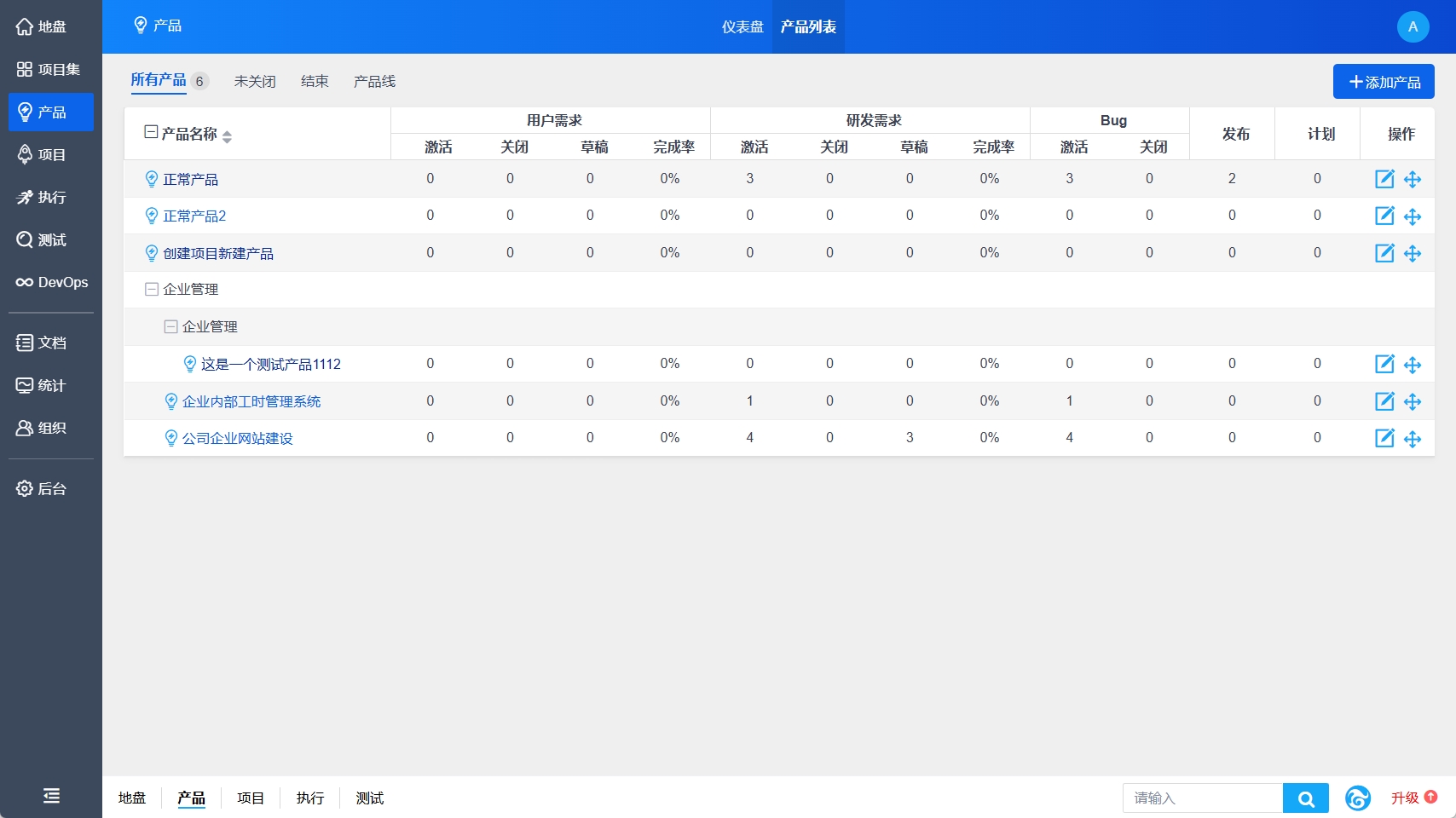The width and height of the screenshot is (1456, 818).
Task: Open the 产品 header dropdown
Action: click(158, 26)
